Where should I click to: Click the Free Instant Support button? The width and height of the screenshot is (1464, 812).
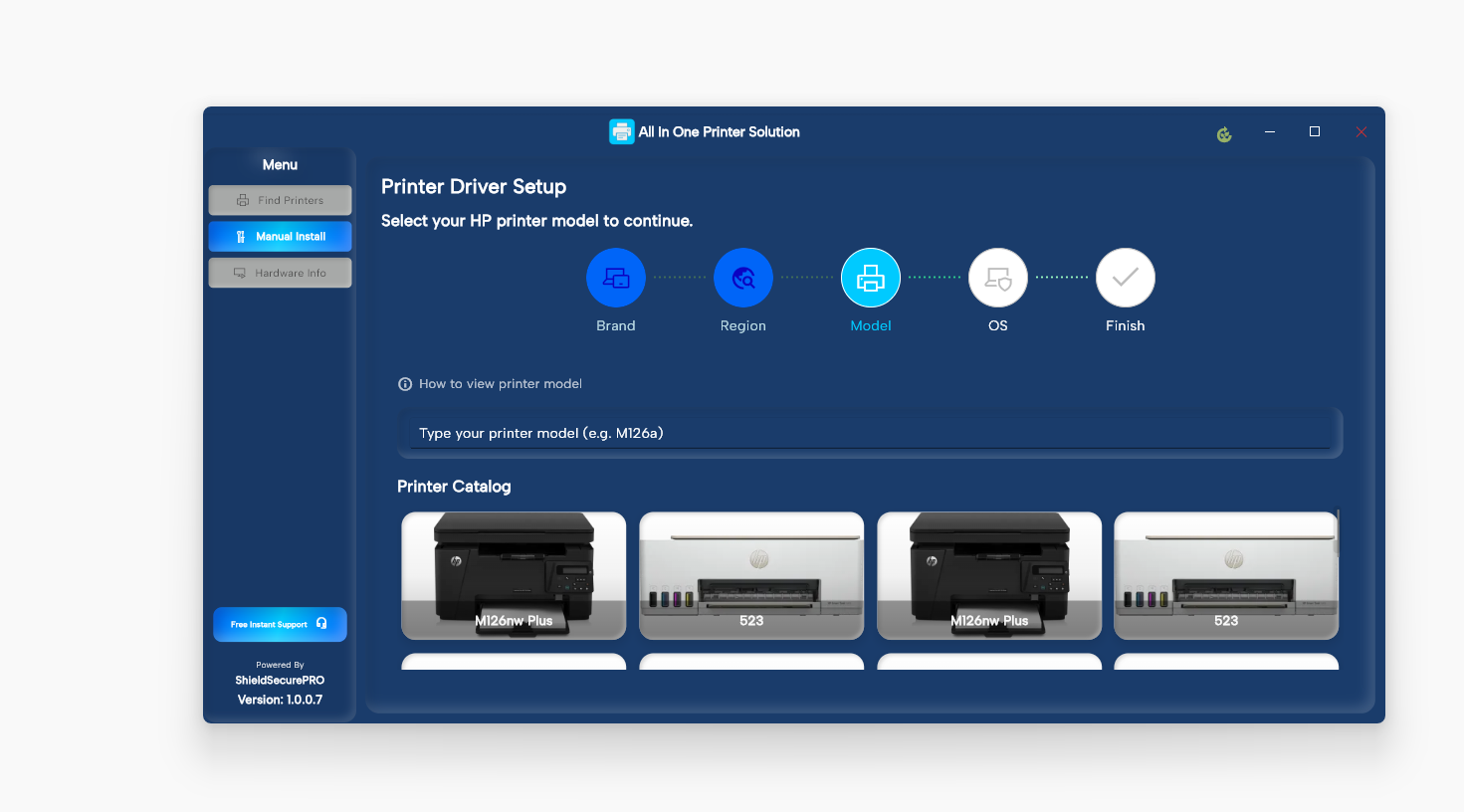point(280,624)
